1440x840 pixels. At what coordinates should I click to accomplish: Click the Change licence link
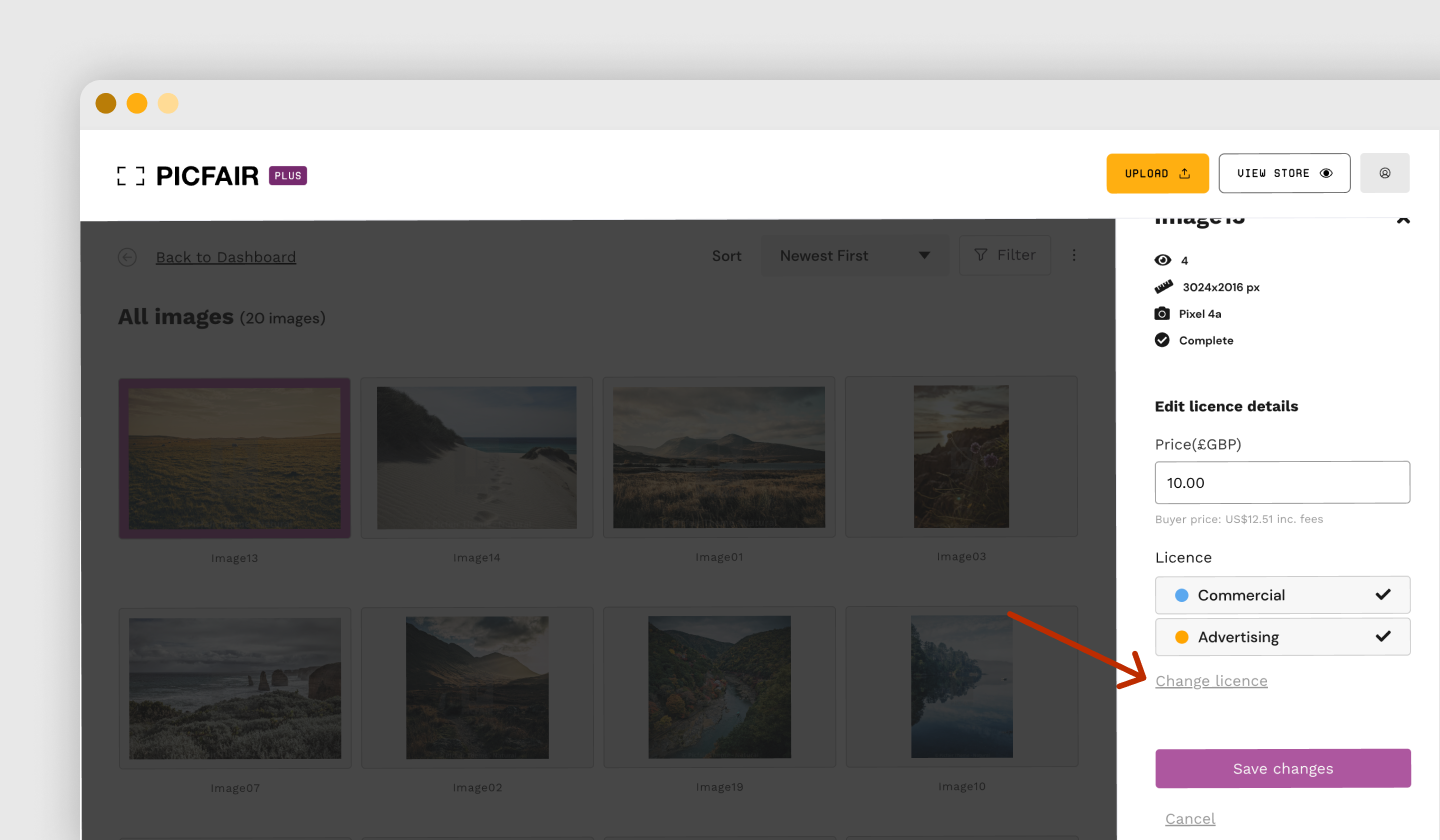(x=1211, y=681)
